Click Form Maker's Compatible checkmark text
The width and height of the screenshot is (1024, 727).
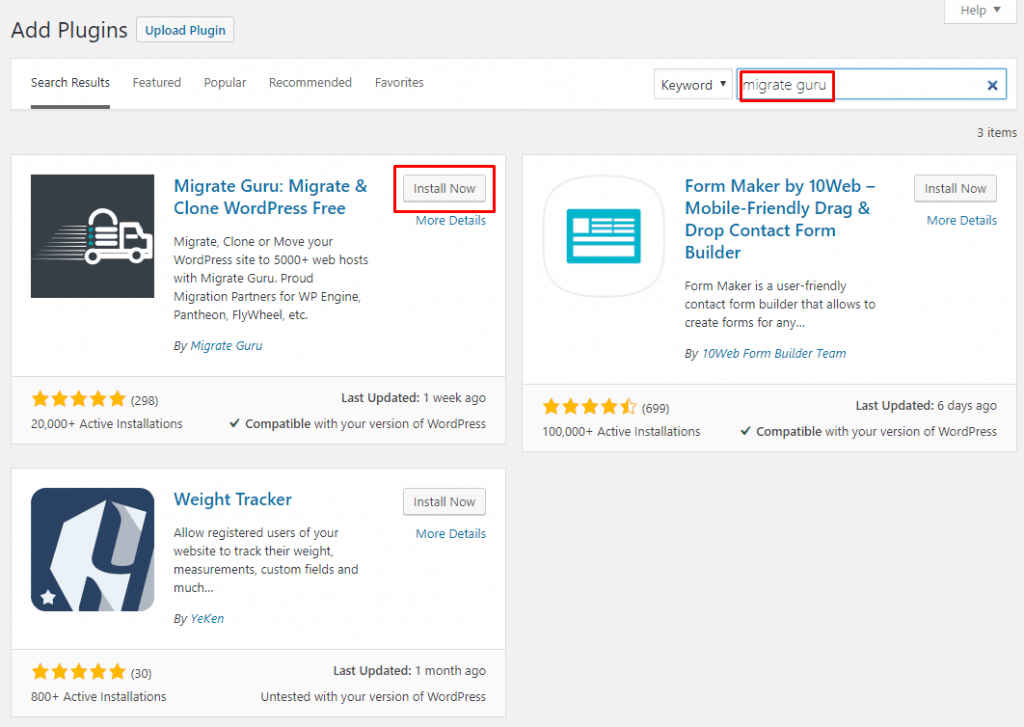pyautogui.click(x=869, y=432)
